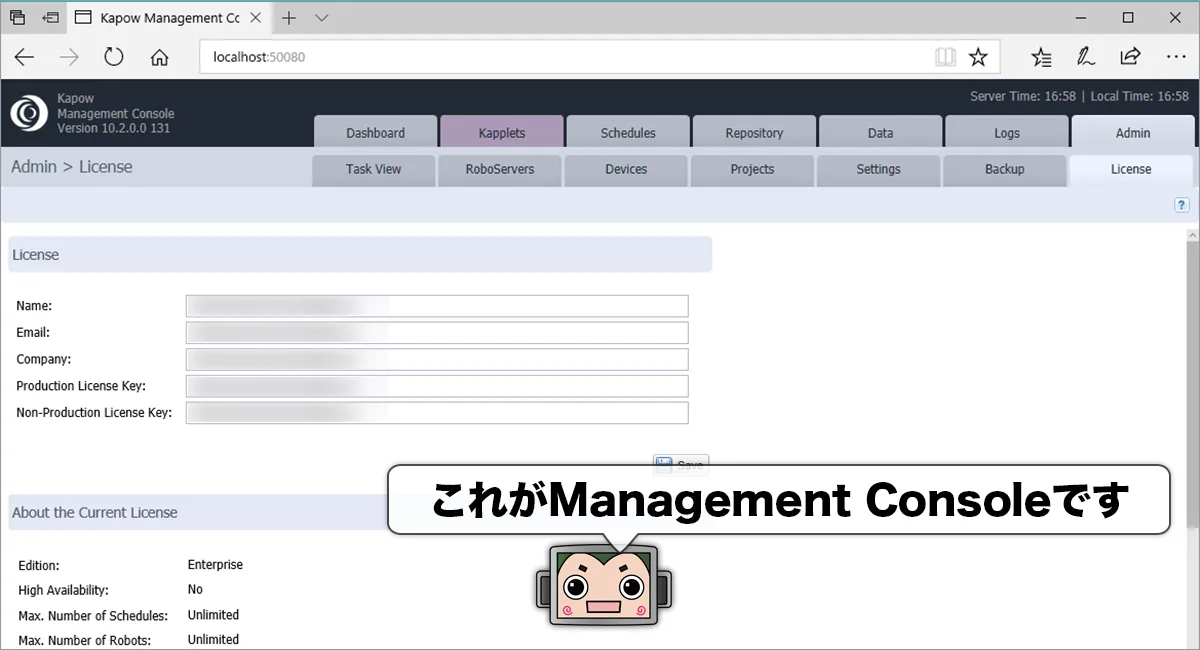Select the License sub-tab

[1131, 170]
